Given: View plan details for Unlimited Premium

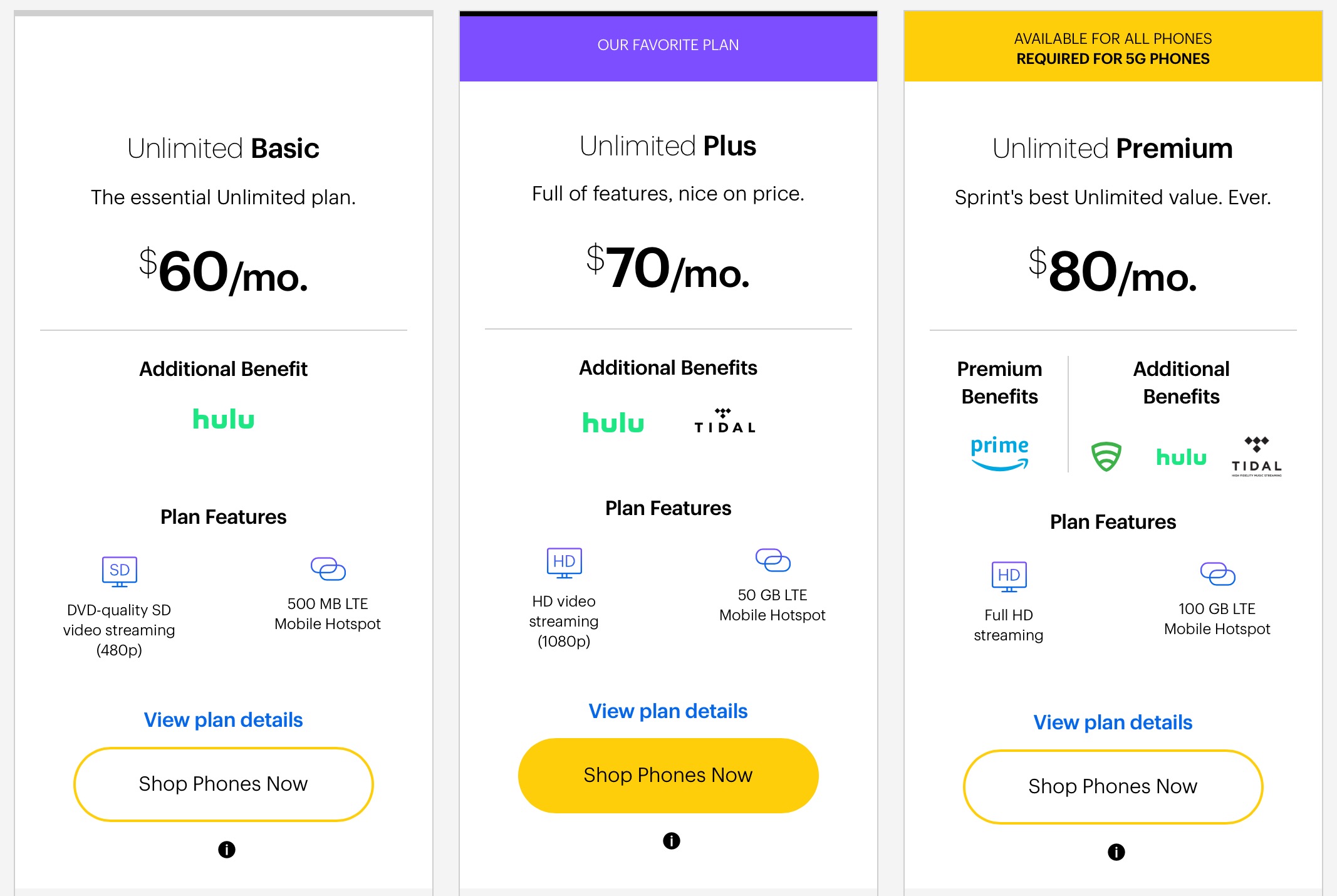Looking at the screenshot, I should click(1113, 722).
